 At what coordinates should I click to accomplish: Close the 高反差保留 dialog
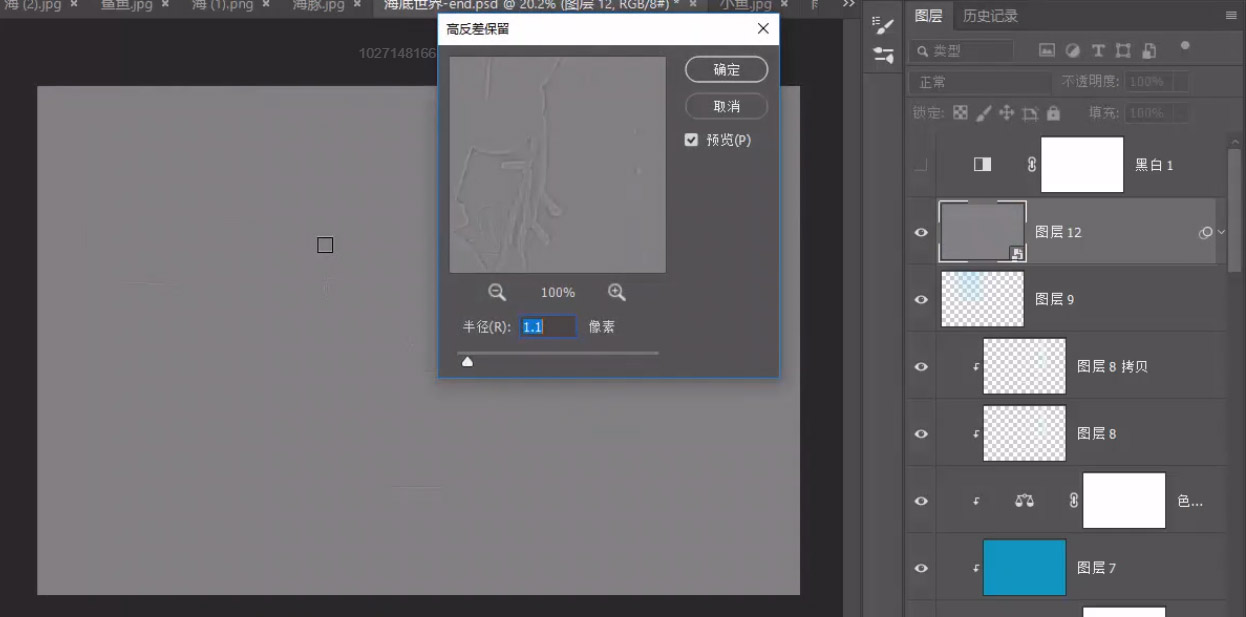pyautogui.click(x=763, y=29)
